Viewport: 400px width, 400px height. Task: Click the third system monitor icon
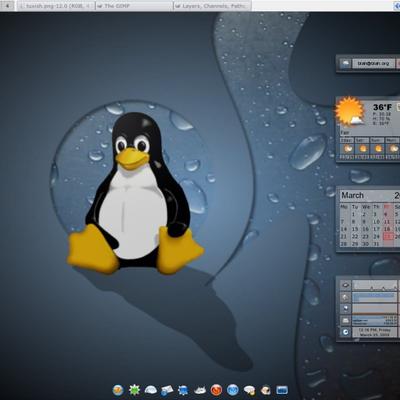tap(346, 308)
